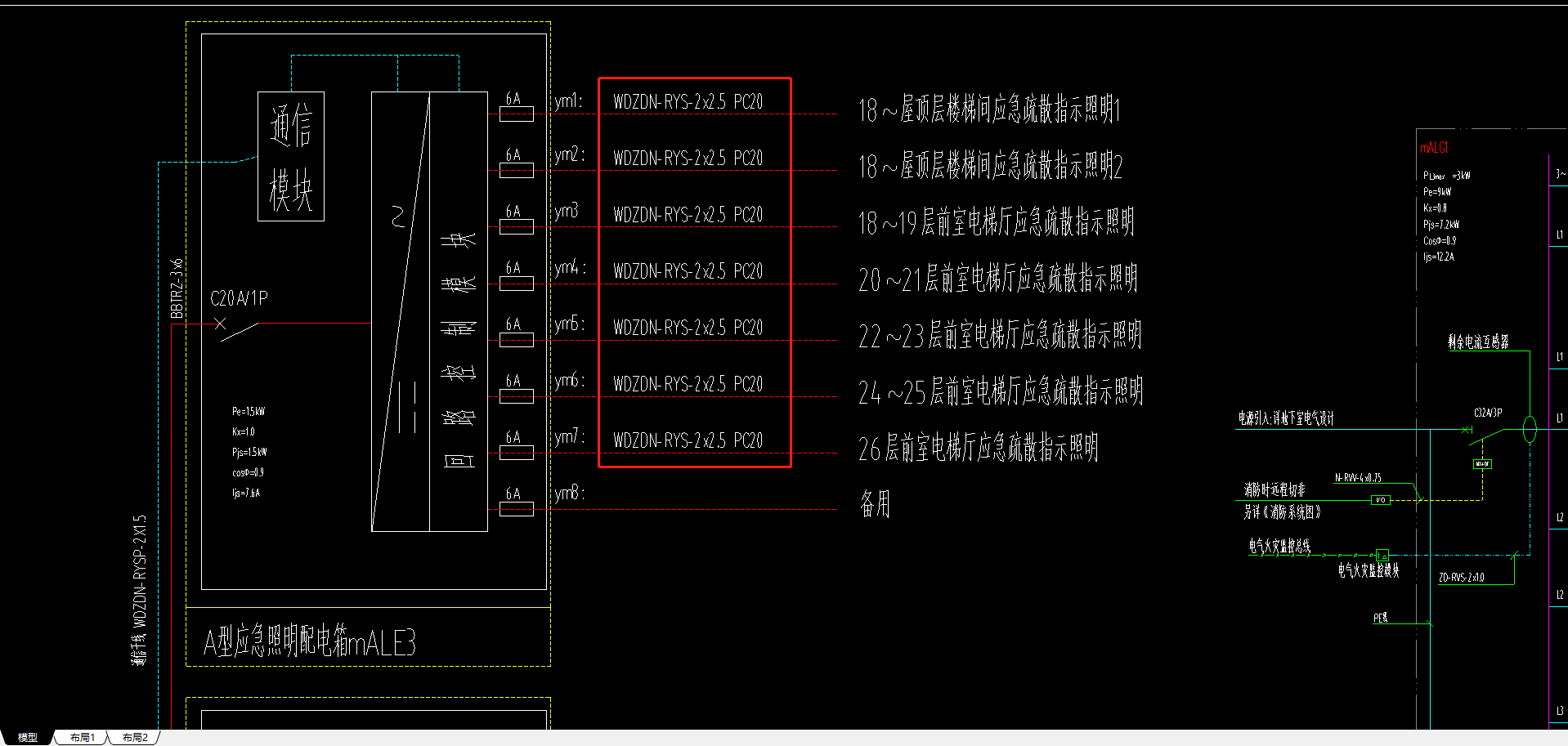
Task: Click the C32A/3P breaker label
Action: point(1488,413)
